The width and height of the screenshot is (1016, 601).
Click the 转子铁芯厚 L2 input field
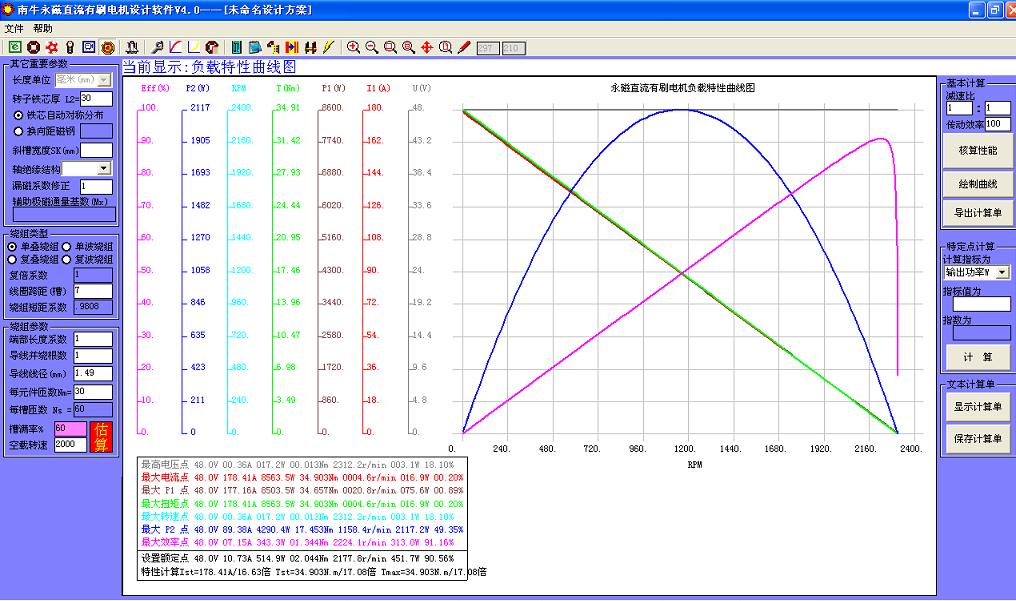tap(96, 98)
